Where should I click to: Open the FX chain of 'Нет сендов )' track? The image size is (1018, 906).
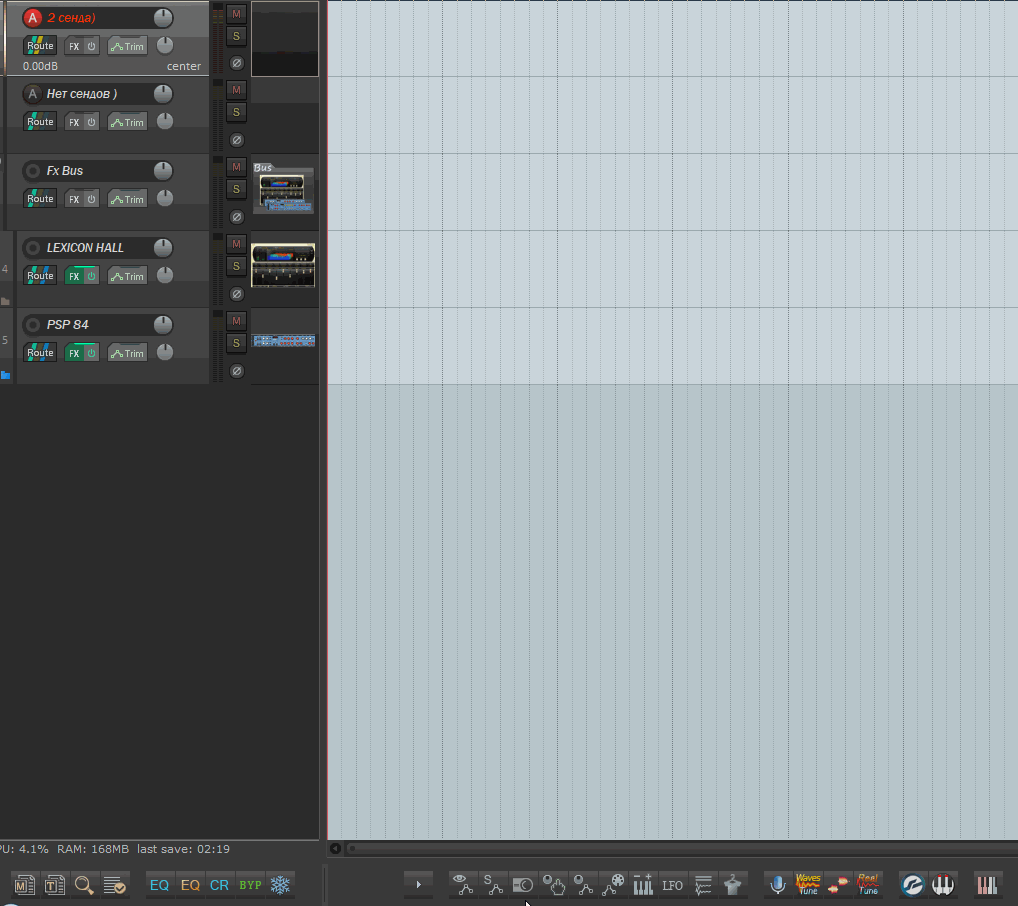tap(74, 122)
